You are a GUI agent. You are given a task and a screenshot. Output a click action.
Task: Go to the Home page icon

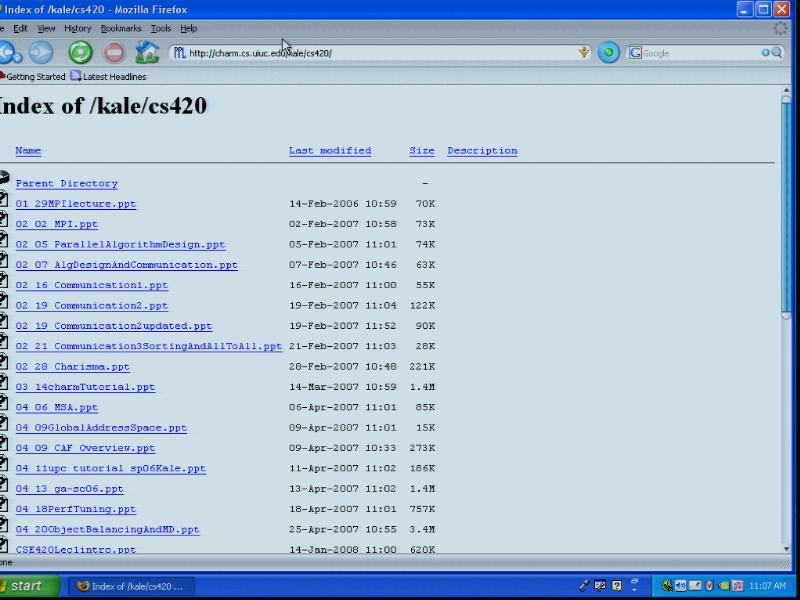coord(147,53)
